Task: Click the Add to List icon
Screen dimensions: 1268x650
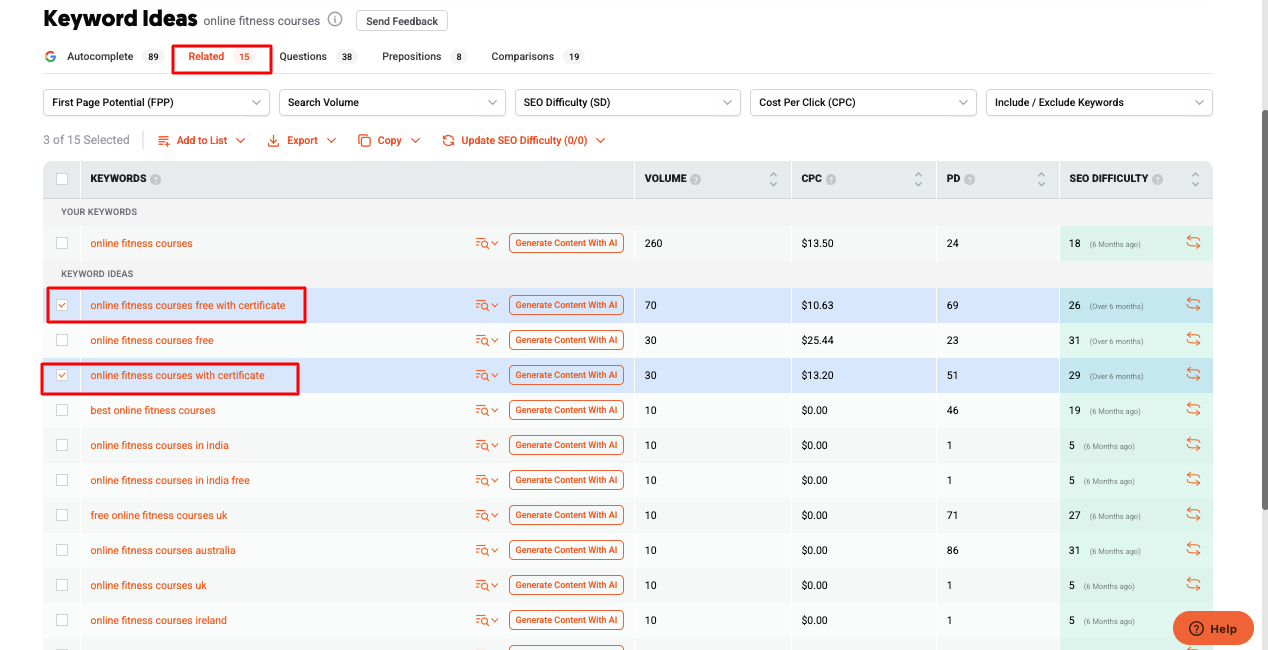Action: 164,141
